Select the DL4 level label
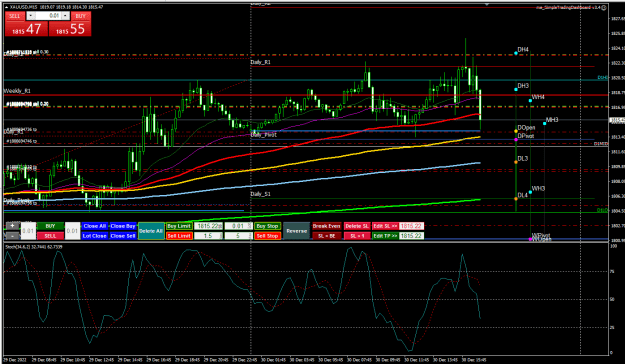 [523, 195]
